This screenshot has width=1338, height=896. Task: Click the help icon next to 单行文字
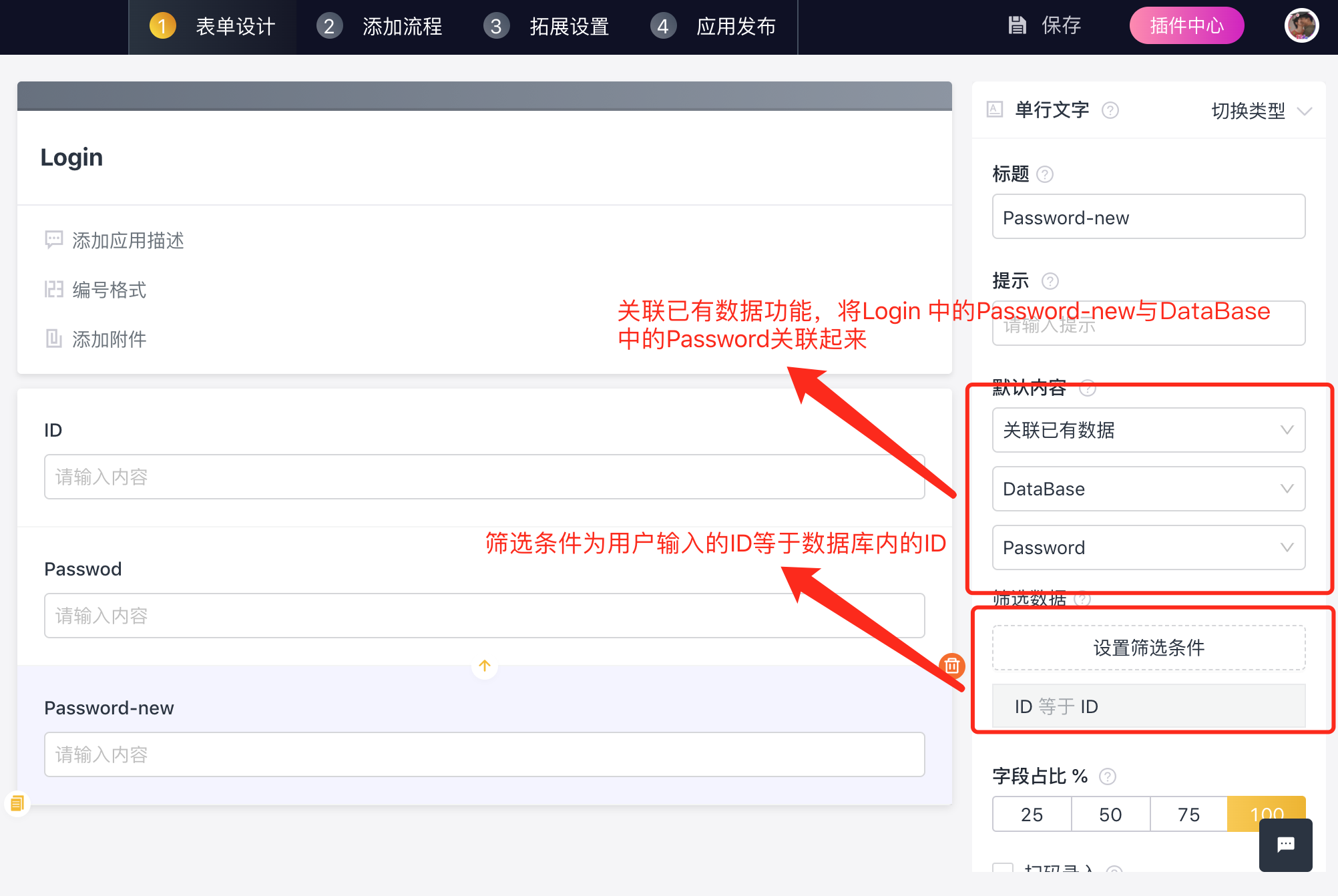click(1110, 110)
